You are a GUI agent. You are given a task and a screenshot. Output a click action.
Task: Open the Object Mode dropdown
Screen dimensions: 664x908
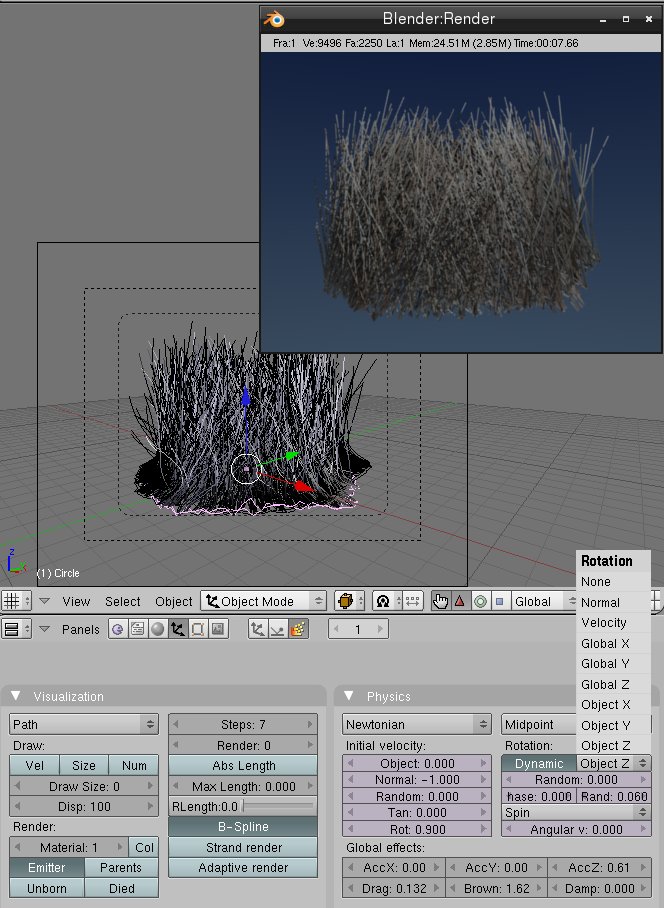coord(264,601)
